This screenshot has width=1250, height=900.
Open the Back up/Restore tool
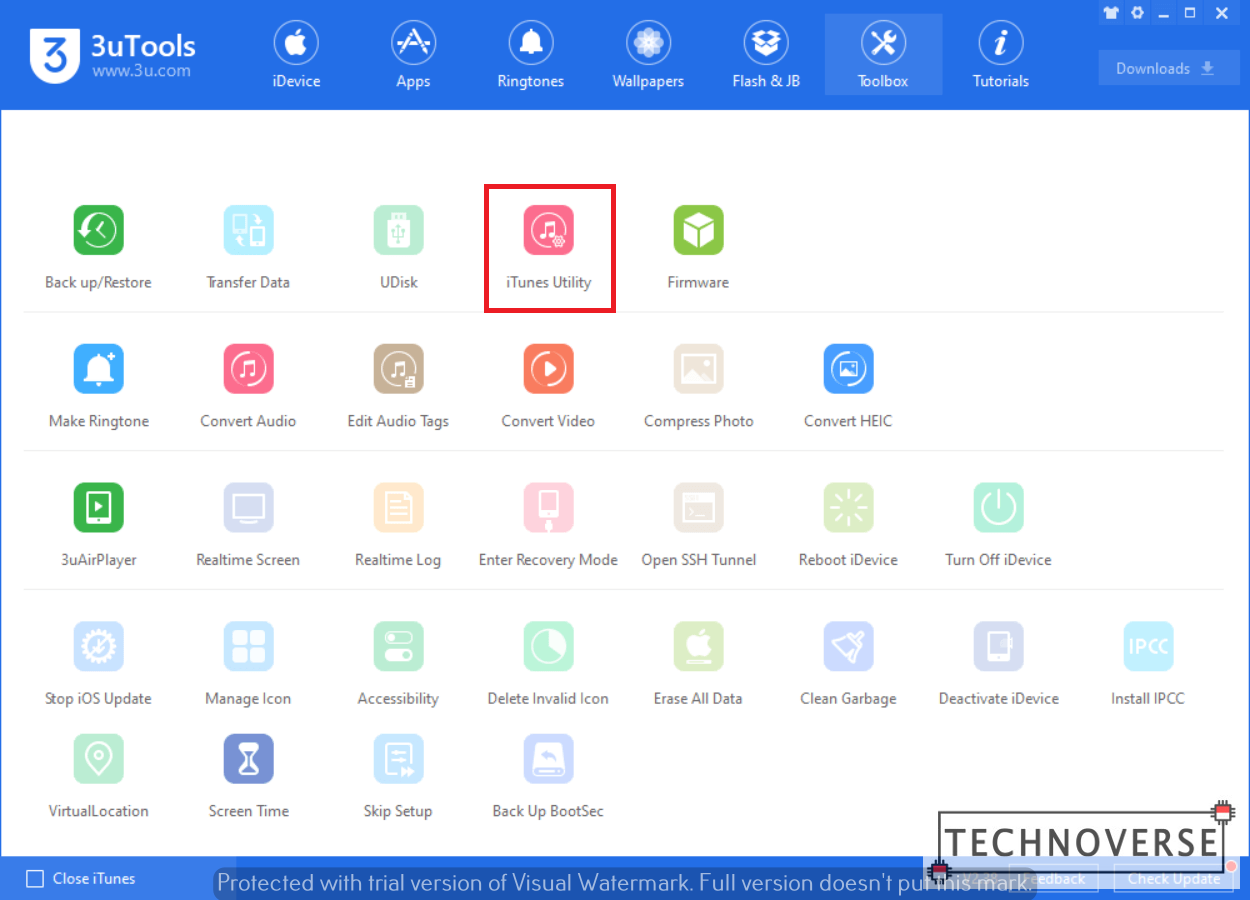[98, 247]
